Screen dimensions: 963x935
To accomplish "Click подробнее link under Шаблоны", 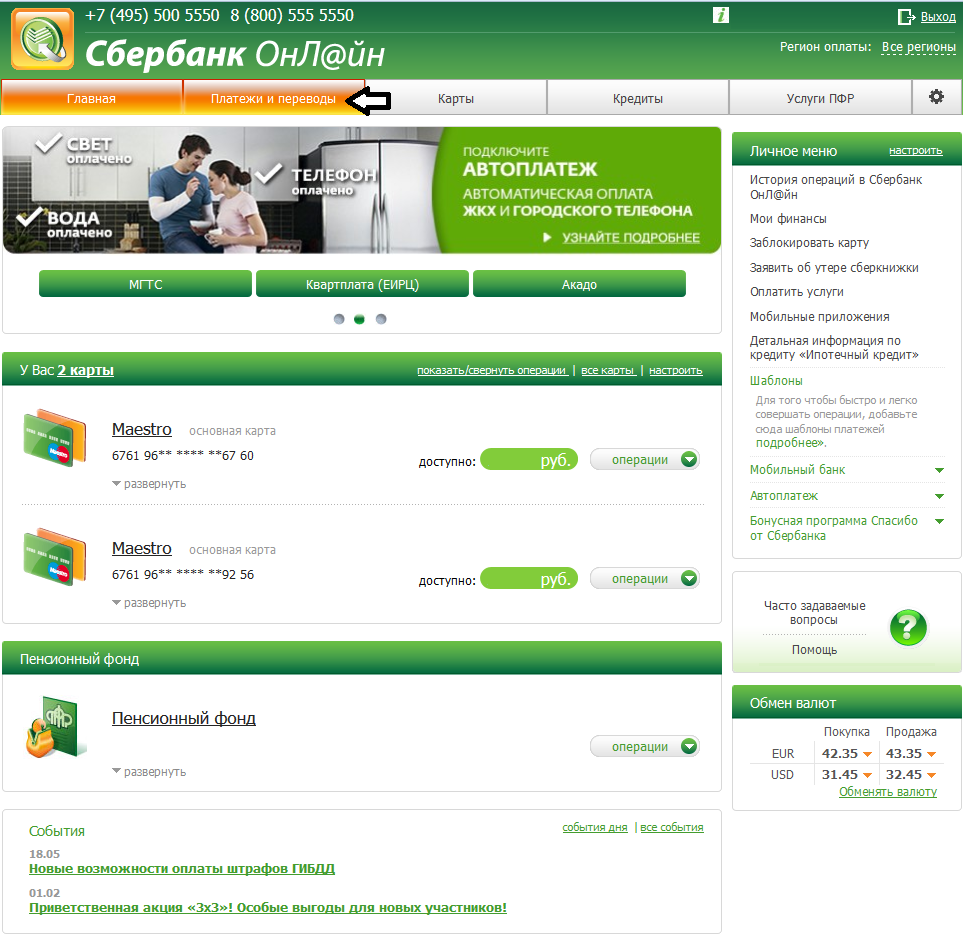I will pos(790,443).
